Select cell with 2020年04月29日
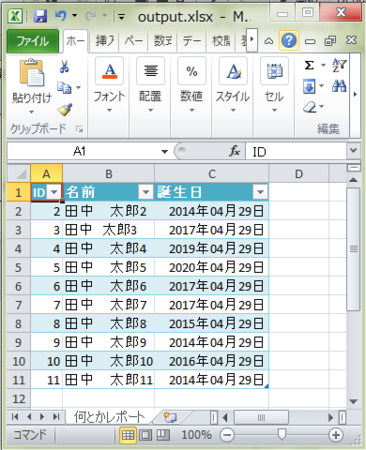This screenshot has height=450, width=366. click(x=212, y=267)
